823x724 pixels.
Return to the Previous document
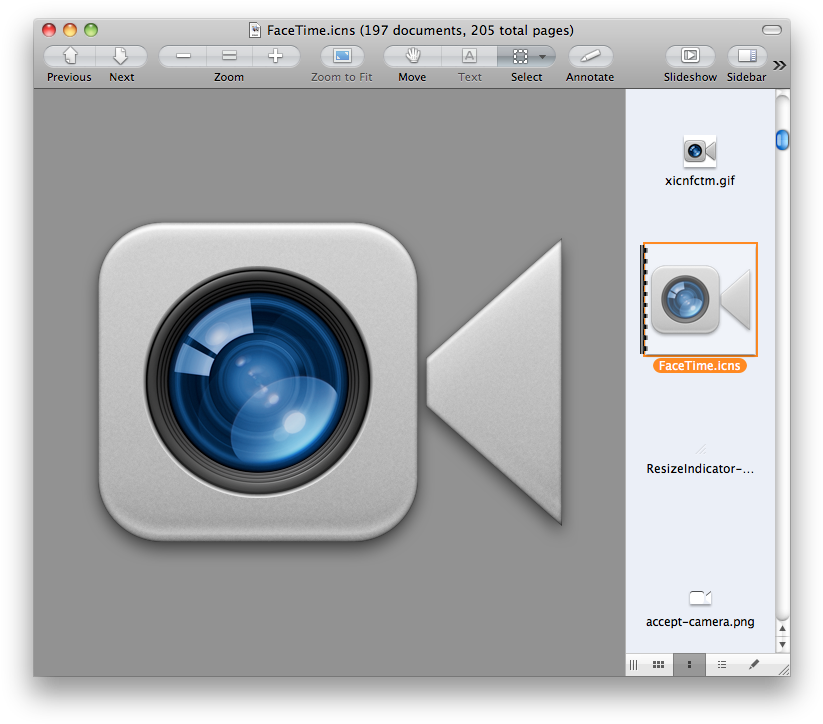coord(68,55)
